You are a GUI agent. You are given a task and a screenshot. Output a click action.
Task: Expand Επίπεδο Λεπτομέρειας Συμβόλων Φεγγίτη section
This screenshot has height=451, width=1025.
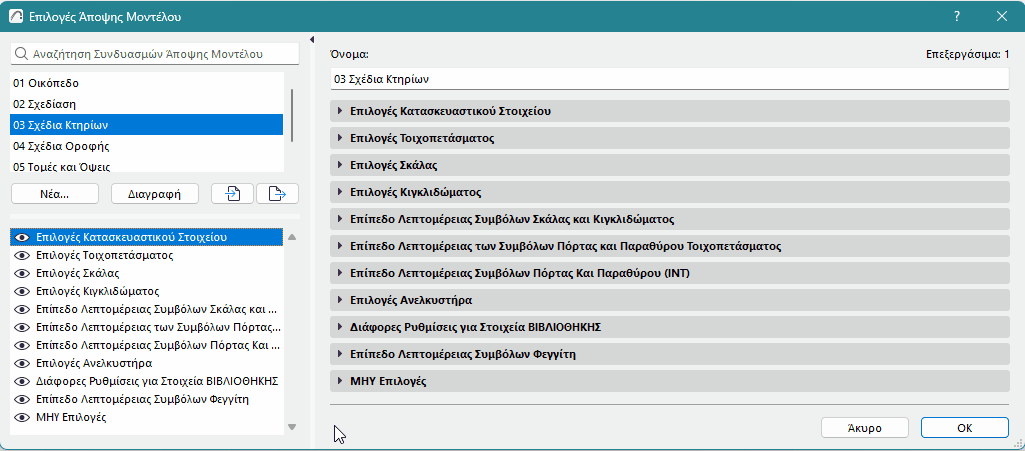click(670, 354)
